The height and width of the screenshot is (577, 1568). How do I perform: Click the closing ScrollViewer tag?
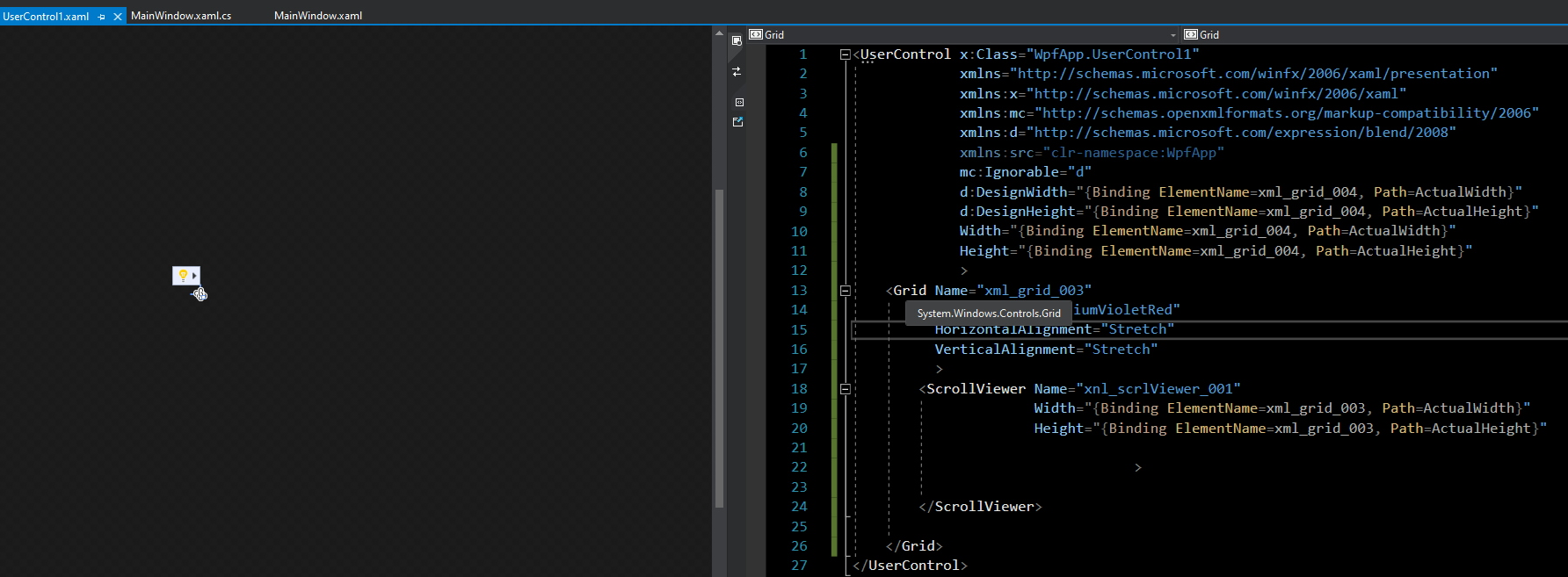[x=980, y=506]
